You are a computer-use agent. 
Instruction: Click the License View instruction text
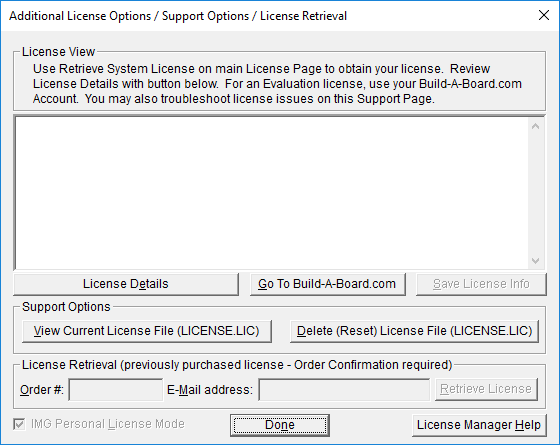point(277,84)
